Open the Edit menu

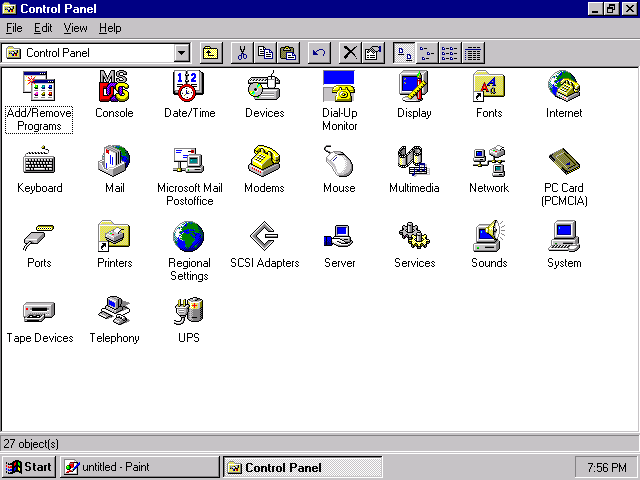tap(43, 28)
